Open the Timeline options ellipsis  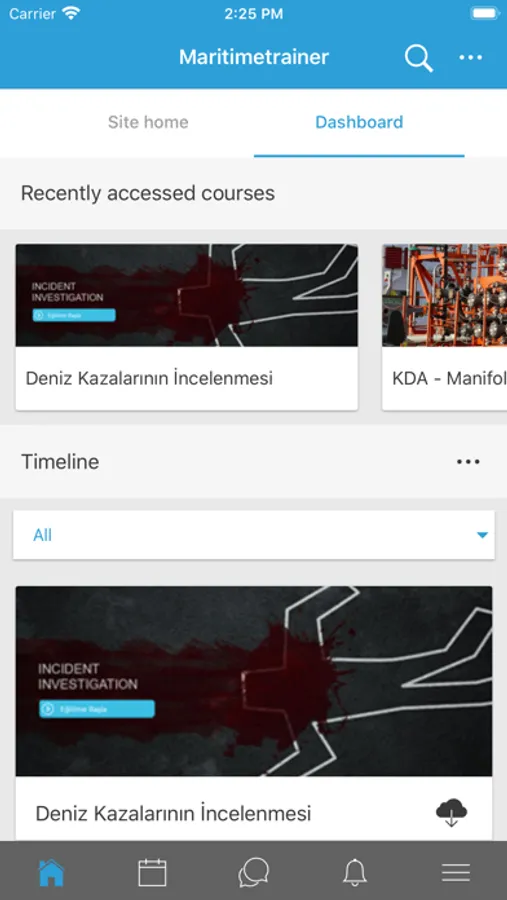click(468, 461)
